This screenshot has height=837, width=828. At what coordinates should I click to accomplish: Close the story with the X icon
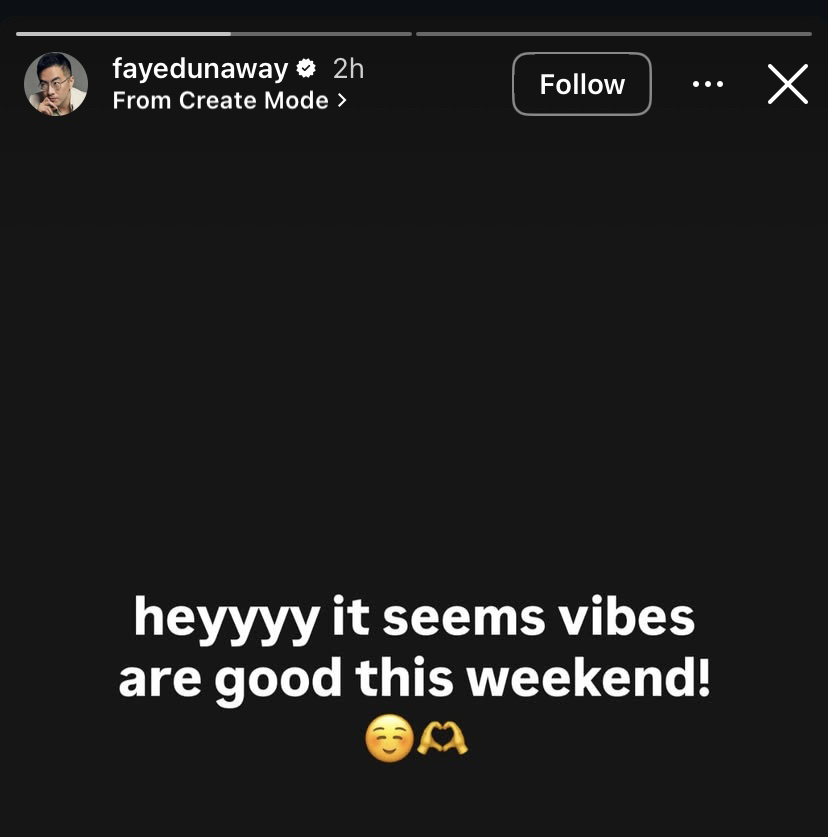click(x=787, y=84)
